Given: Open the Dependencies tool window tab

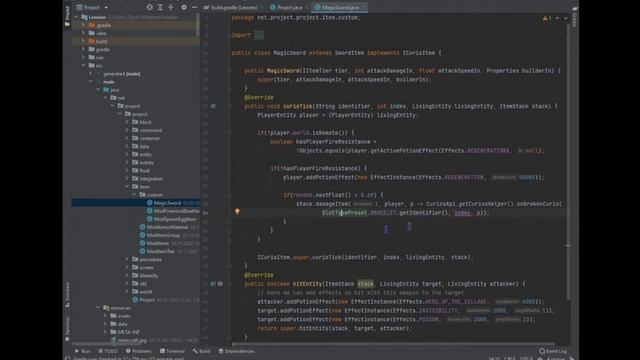Looking at the screenshot, I should point(236,351).
